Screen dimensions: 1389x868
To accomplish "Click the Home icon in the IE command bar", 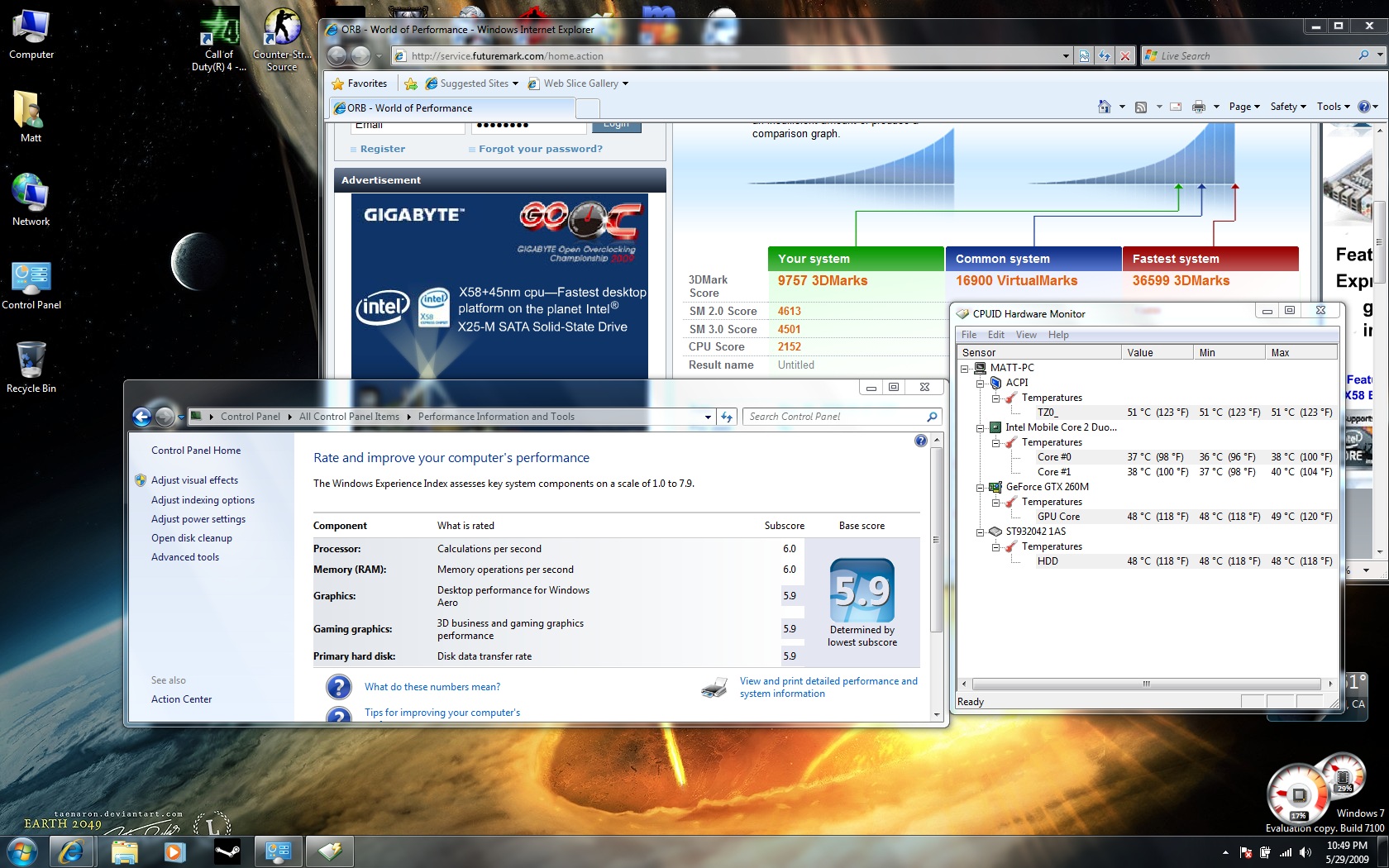I will [1104, 107].
